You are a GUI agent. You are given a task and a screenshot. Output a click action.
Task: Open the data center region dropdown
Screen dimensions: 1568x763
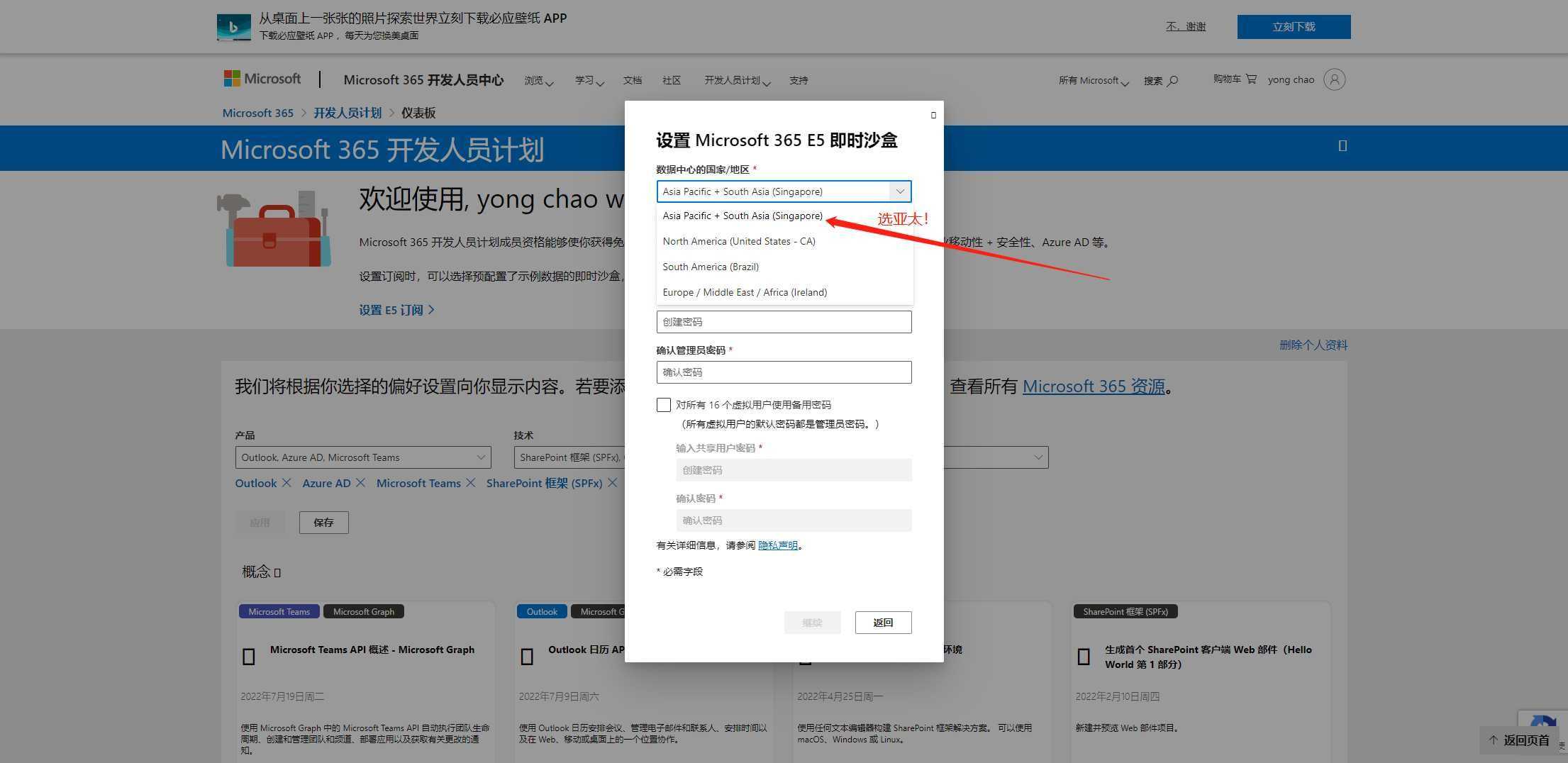point(784,191)
